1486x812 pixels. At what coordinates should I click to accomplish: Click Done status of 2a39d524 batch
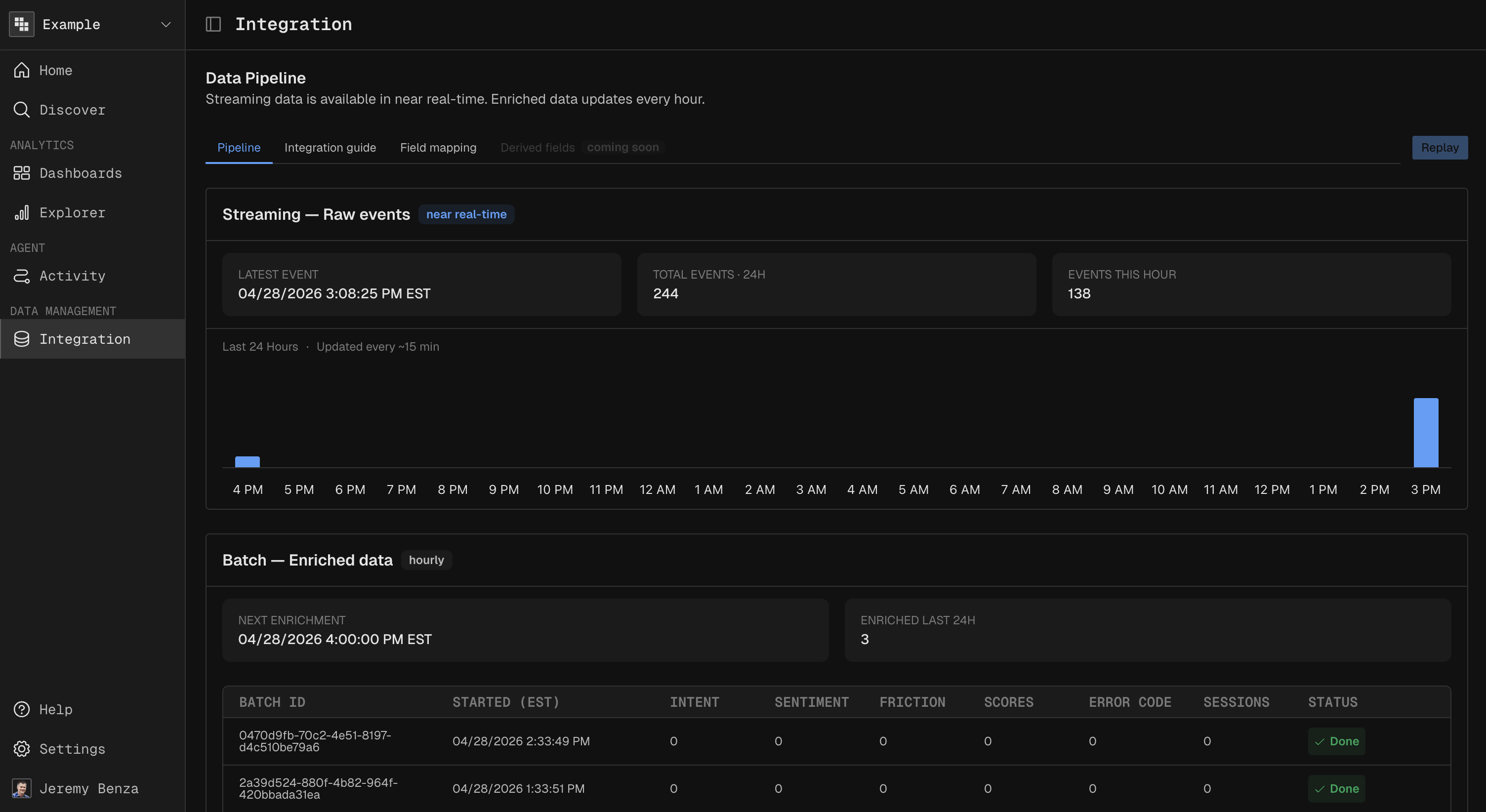1336,788
